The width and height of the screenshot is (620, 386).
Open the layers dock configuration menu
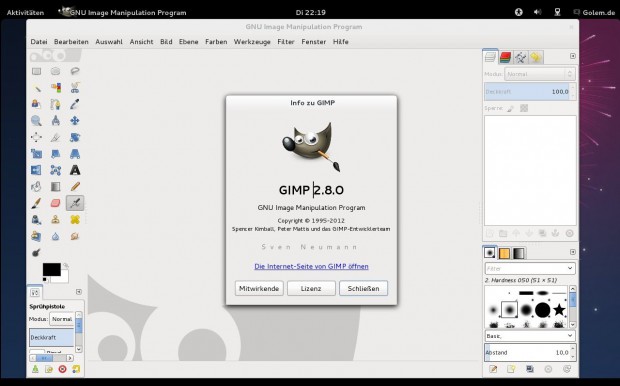(573, 56)
